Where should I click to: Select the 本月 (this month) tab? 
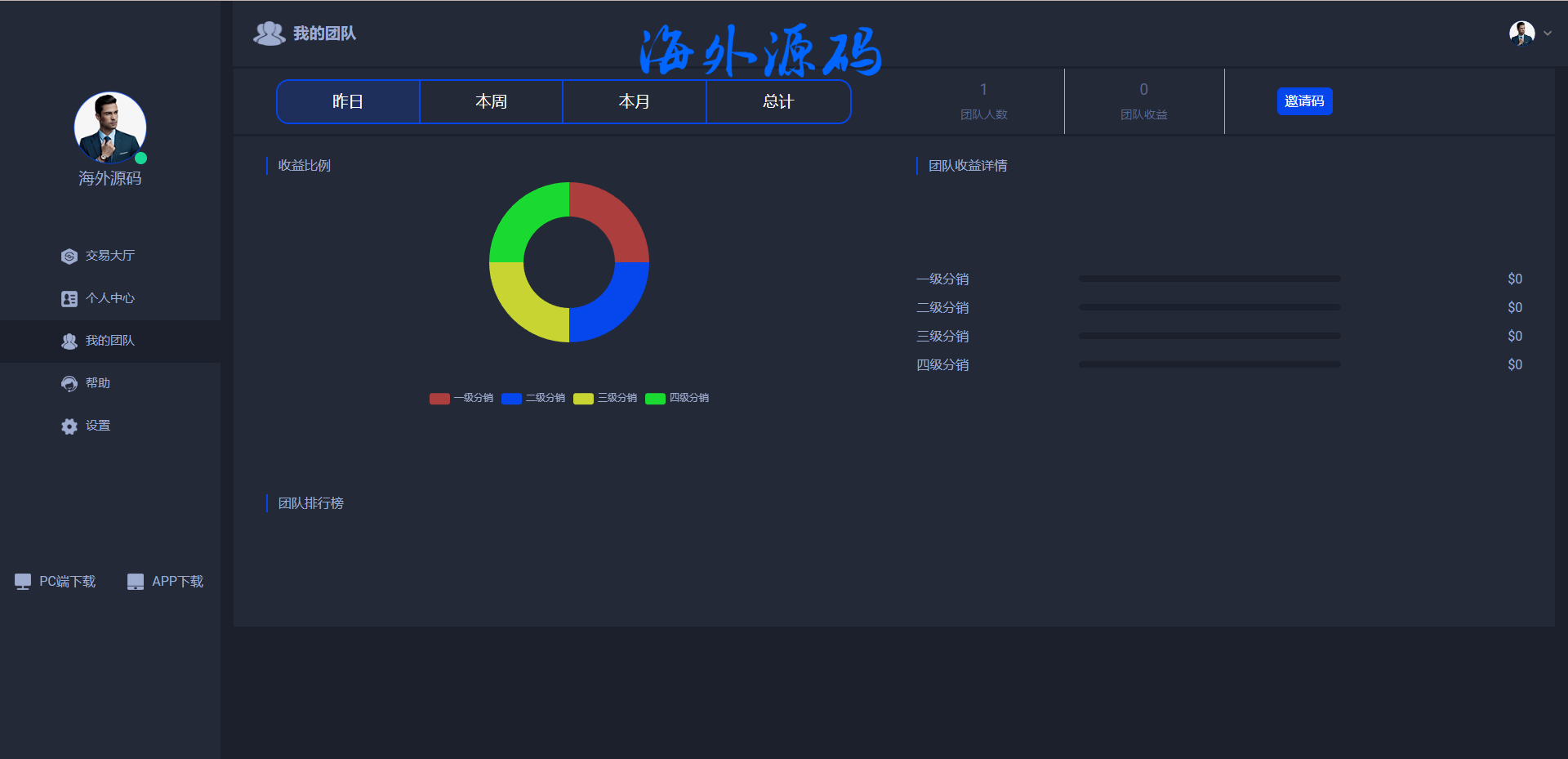pyautogui.click(x=635, y=102)
